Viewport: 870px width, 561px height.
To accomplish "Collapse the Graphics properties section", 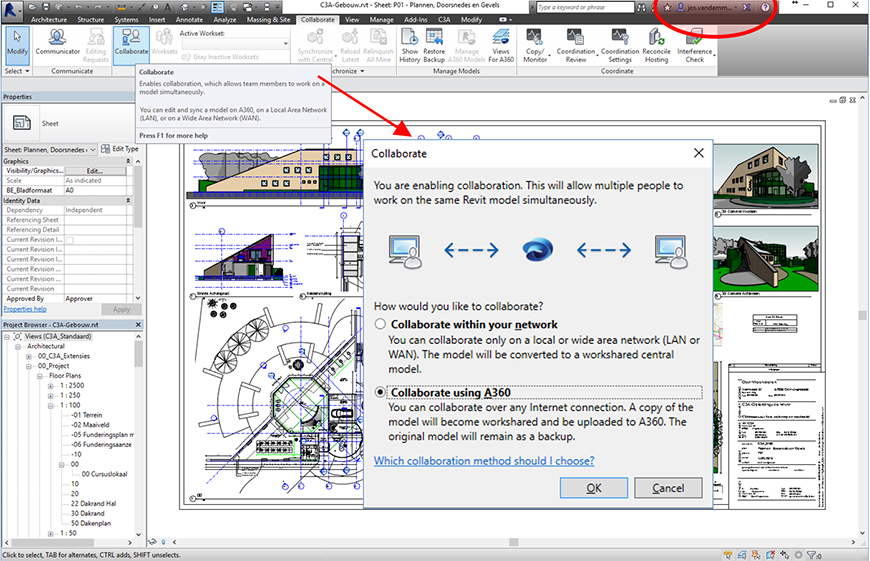I will [128, 161].
